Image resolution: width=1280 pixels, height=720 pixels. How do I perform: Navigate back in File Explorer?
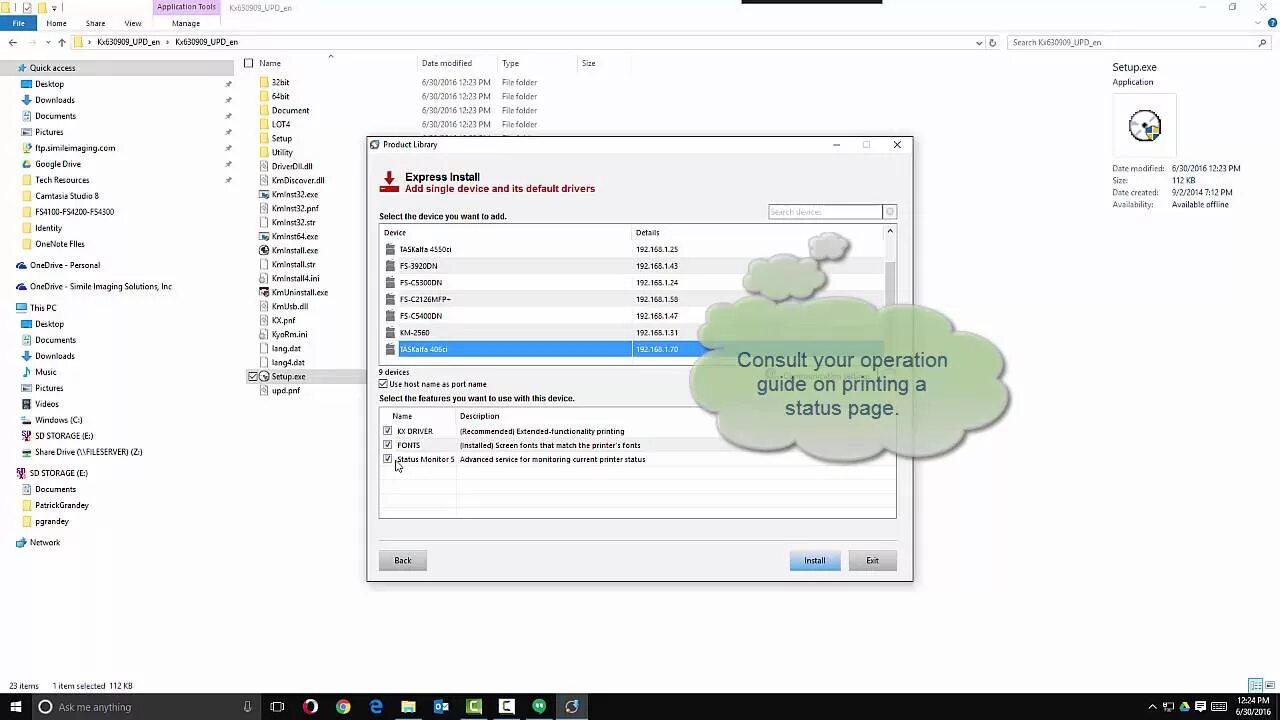tap(12, 42)
